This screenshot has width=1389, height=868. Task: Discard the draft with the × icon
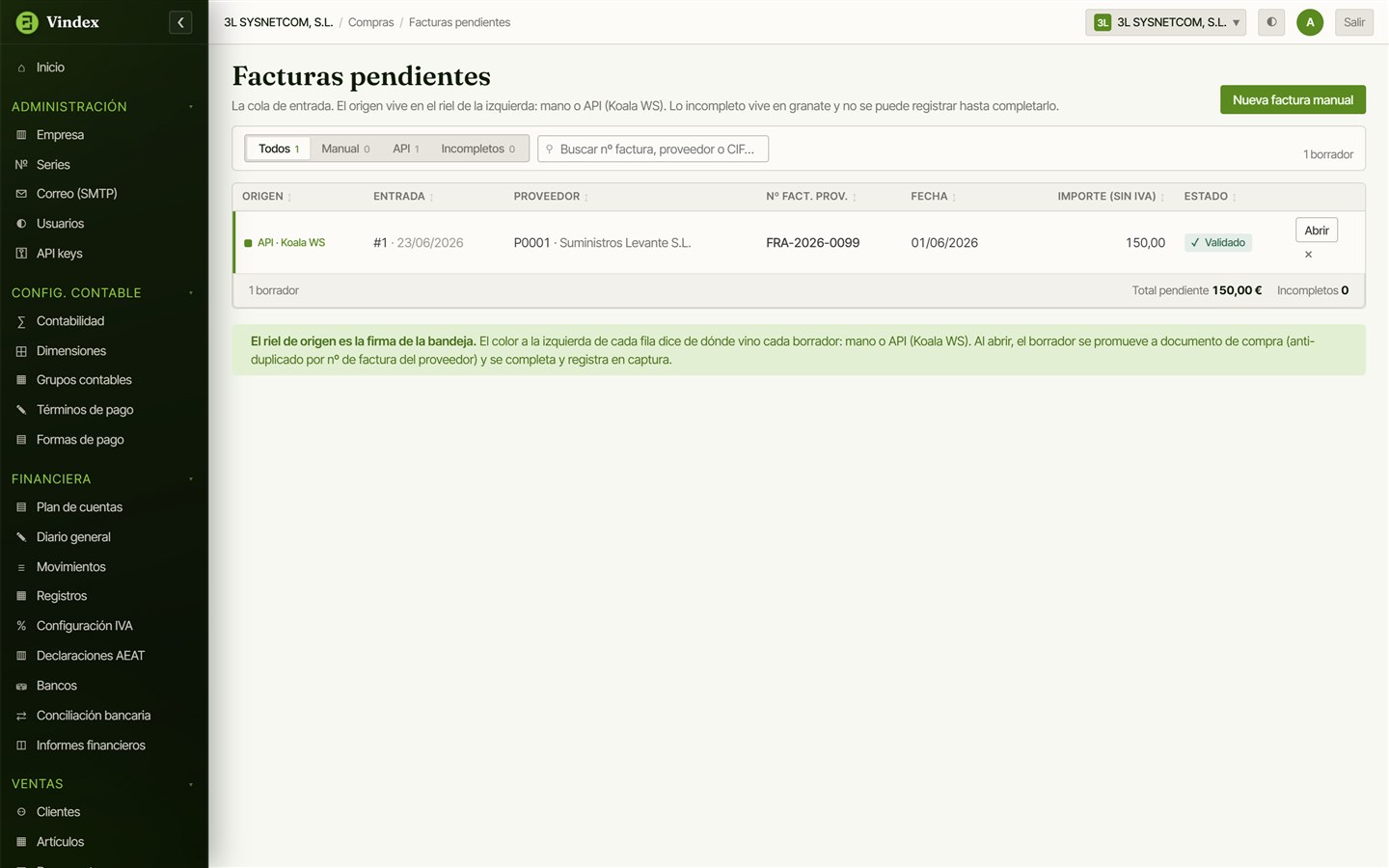[1308, 255]
